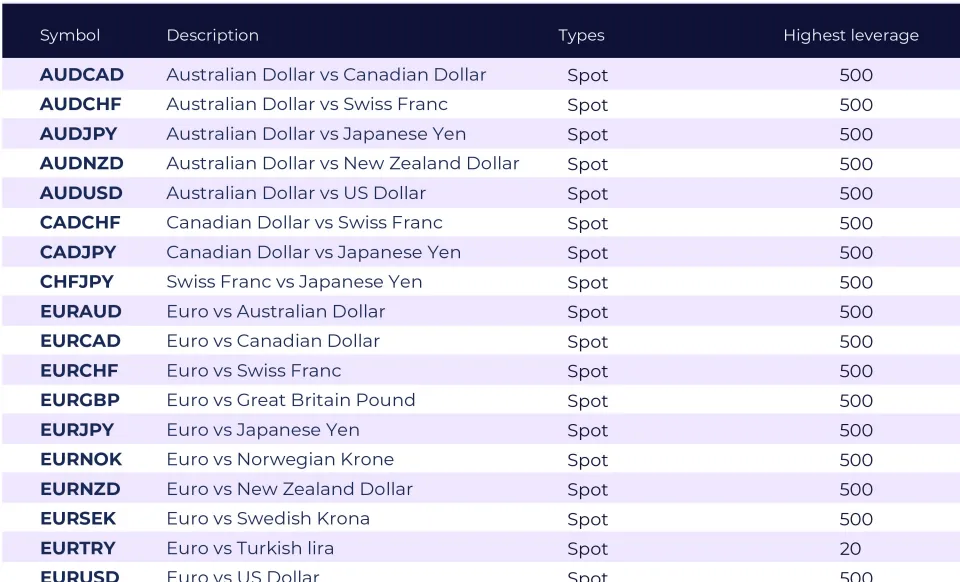Click 'Euro vs New Zealand Dollar' description

pyautogui.click(x=290, y=489)
